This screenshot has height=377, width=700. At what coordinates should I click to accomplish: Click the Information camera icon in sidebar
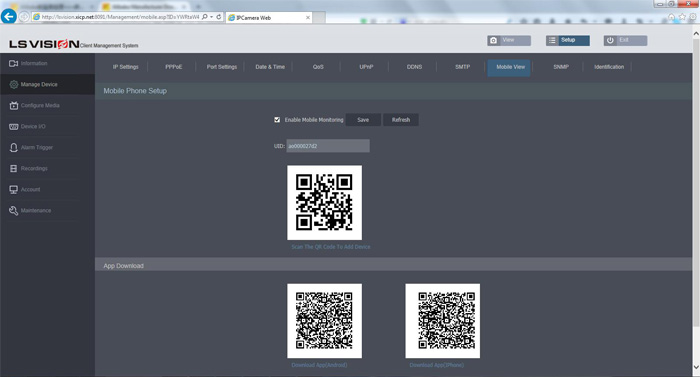coord(13,63)
